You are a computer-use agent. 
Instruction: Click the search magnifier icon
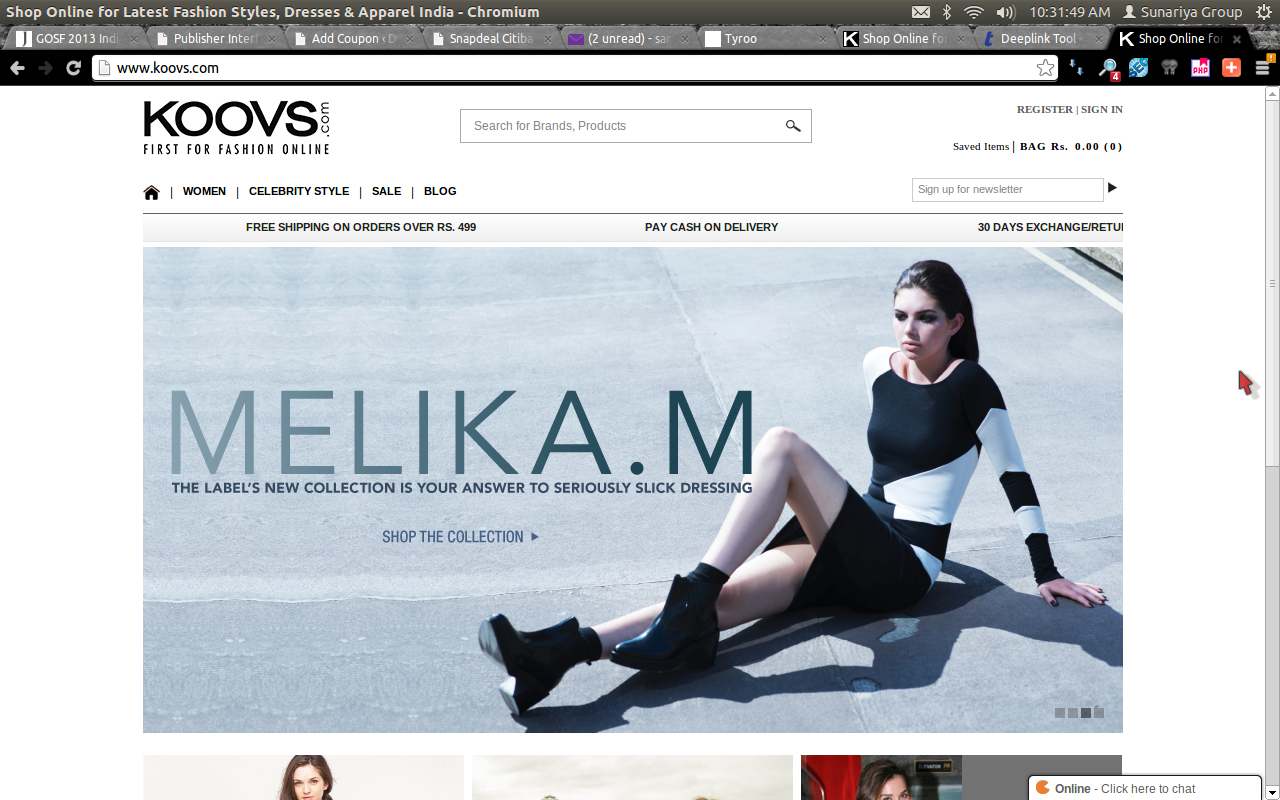793,126
